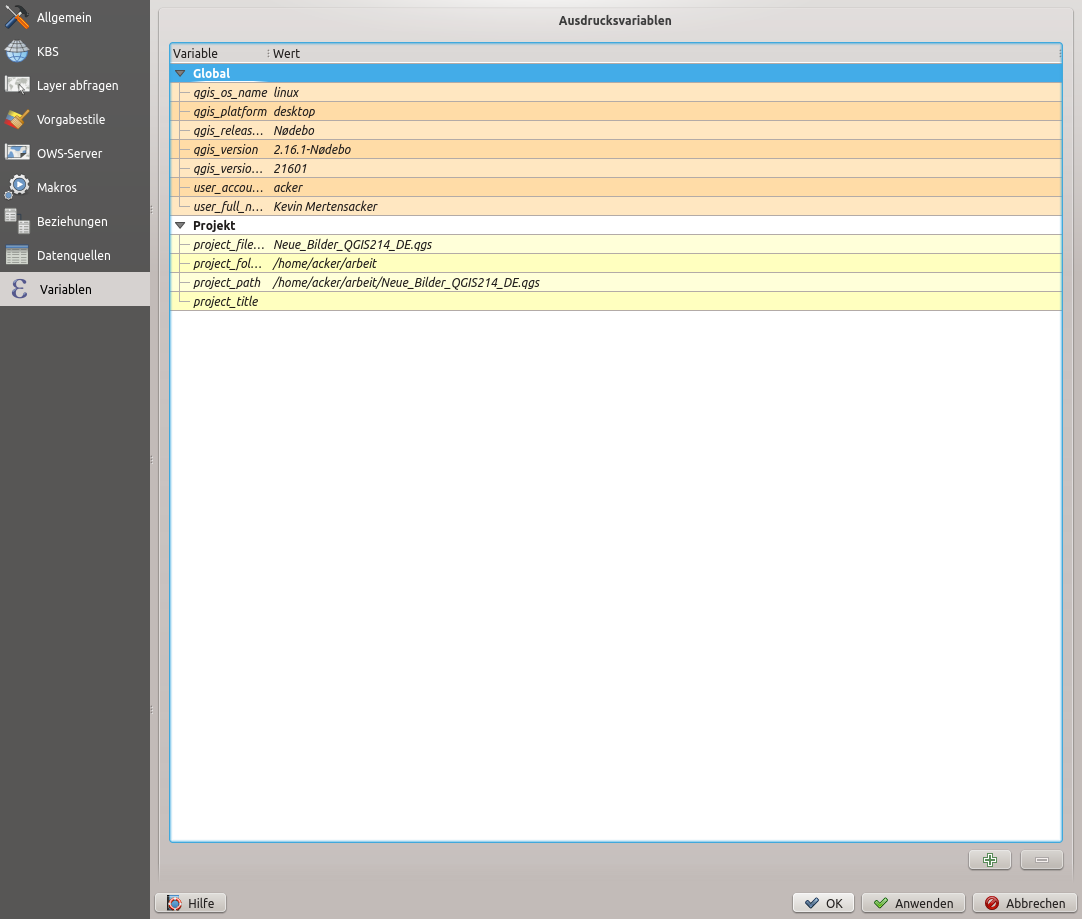The height and width of the screenshot is (919, 1082).
Task: Click the Allgemein wrench icon
Action: pyautogui.click(x=18, y=18)
